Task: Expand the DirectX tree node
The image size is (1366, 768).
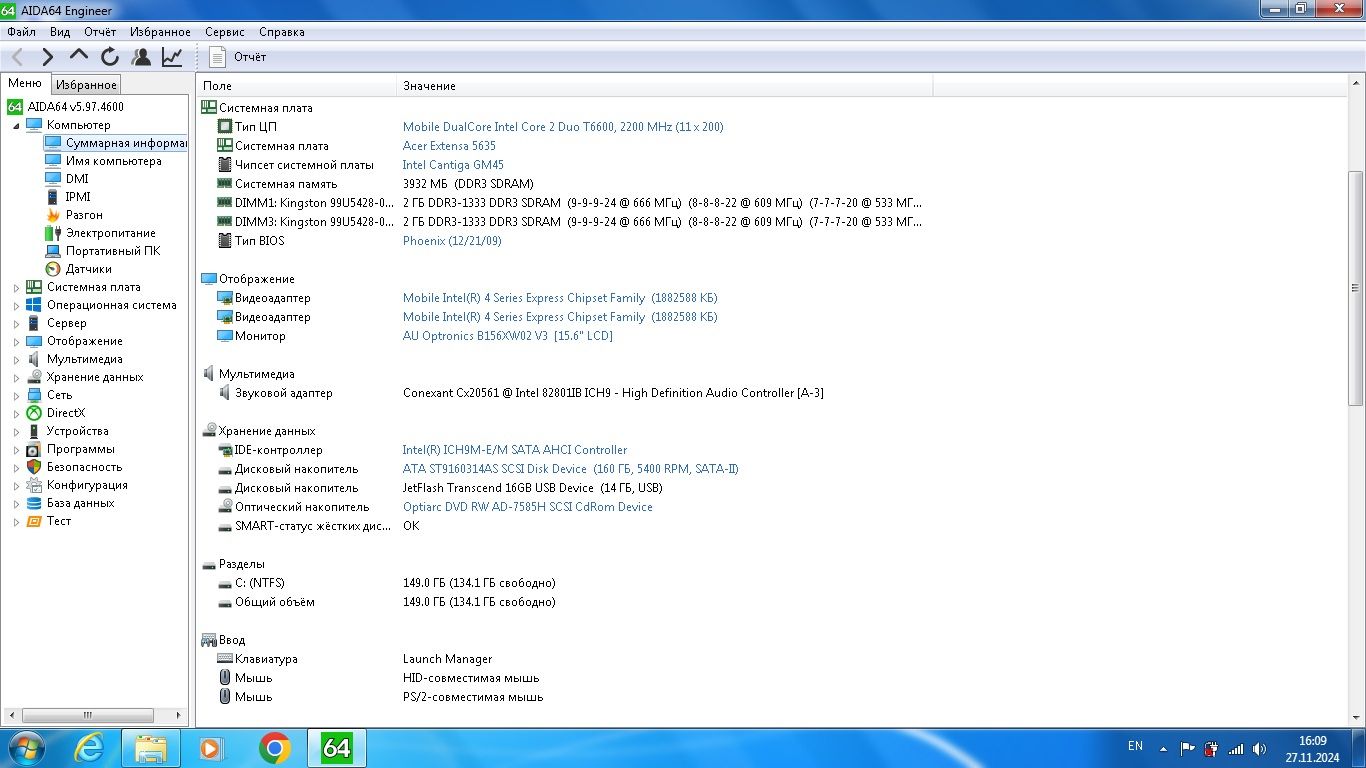Action: 16,414
